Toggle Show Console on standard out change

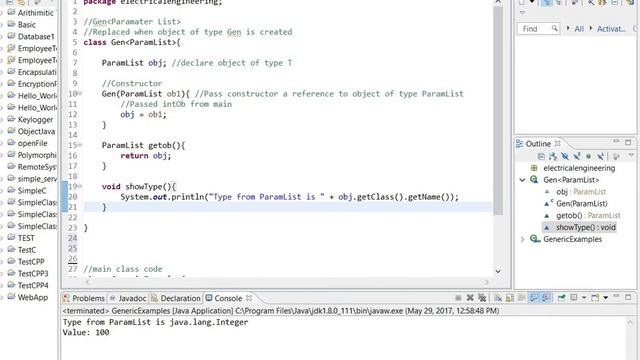[x=534, y=298]
